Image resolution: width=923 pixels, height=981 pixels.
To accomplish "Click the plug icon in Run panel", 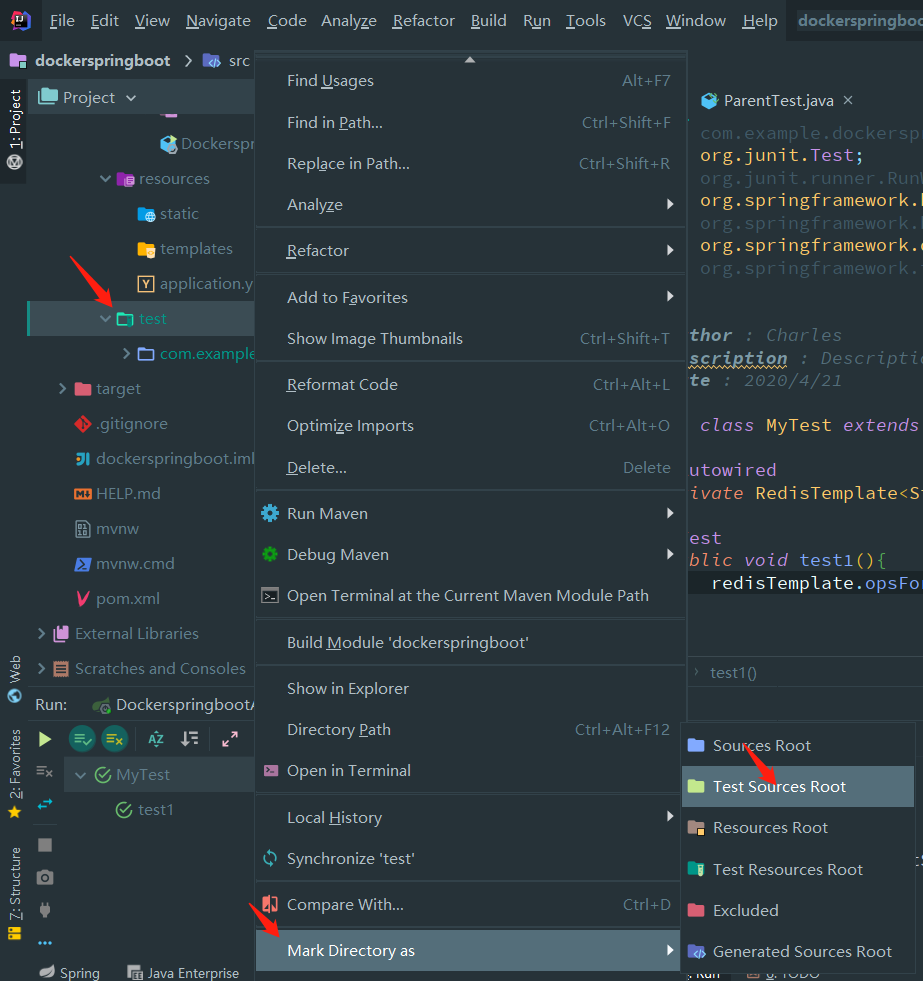I will (44, 910).
